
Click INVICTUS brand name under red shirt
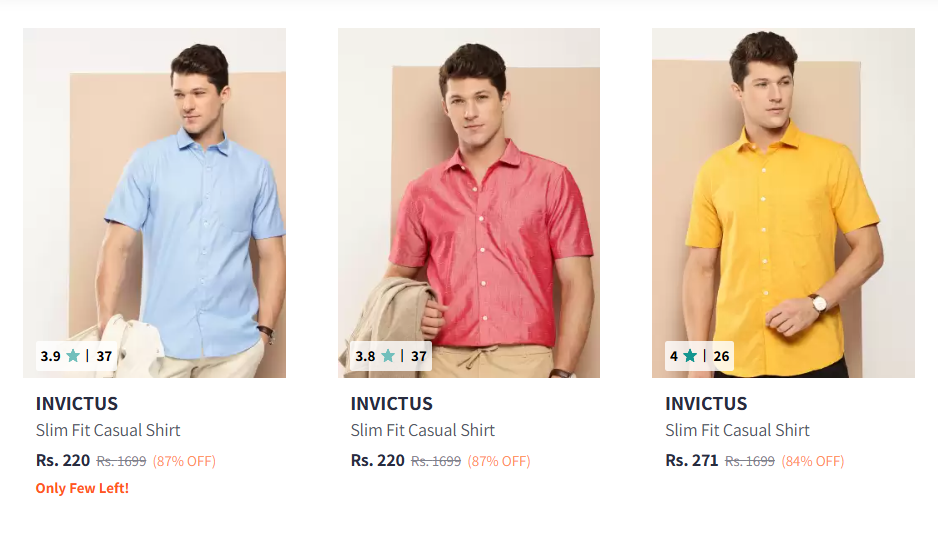[x=391, y=404]
